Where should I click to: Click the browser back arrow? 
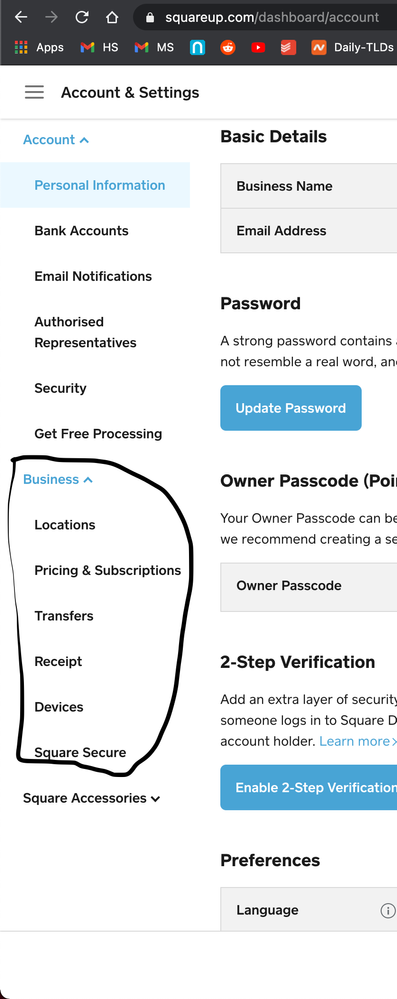click(20, 17)
